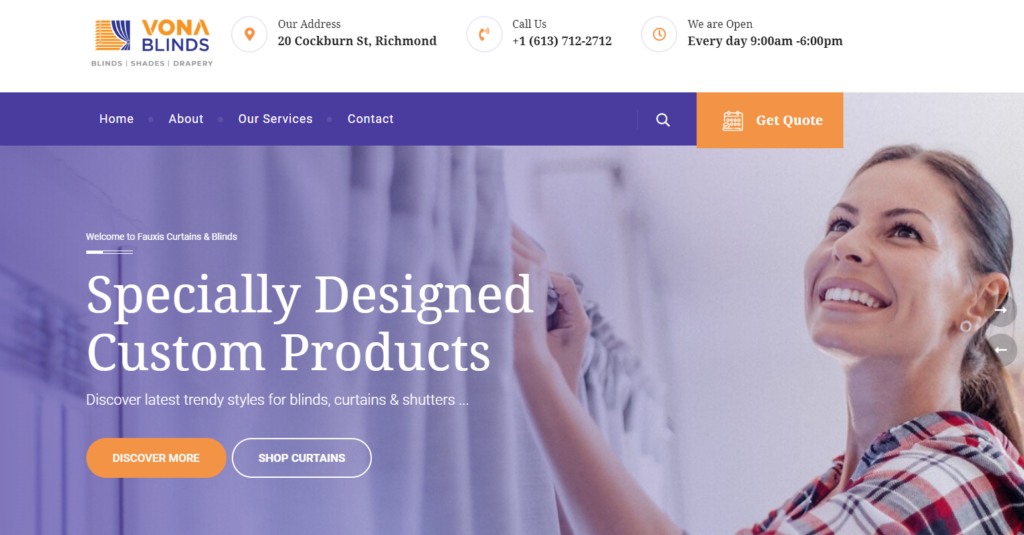1024x535 pixels.
Task: Click the address 20 Cockburn St, Richmond
Action: 357,41
